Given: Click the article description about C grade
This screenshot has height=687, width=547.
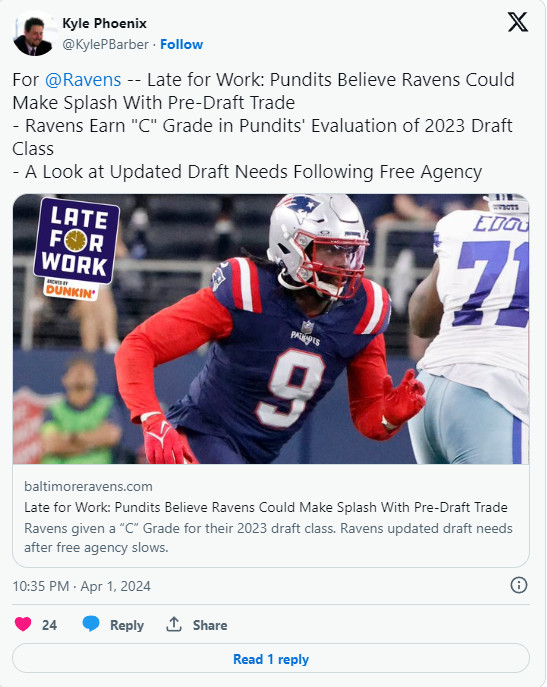Looking at the screenshot, I should click(x=268, y=538).
